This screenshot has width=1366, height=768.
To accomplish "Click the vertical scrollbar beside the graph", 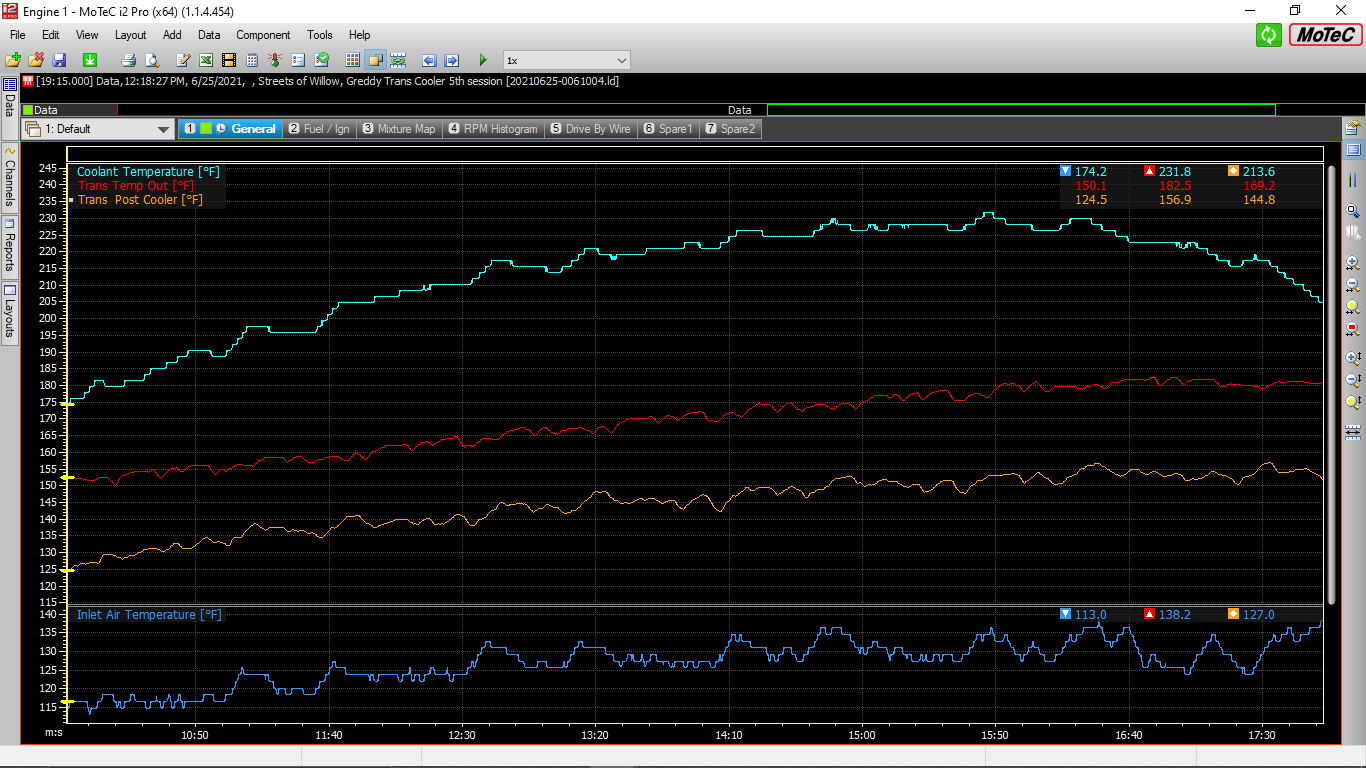I will click(x=1331, y=380).
